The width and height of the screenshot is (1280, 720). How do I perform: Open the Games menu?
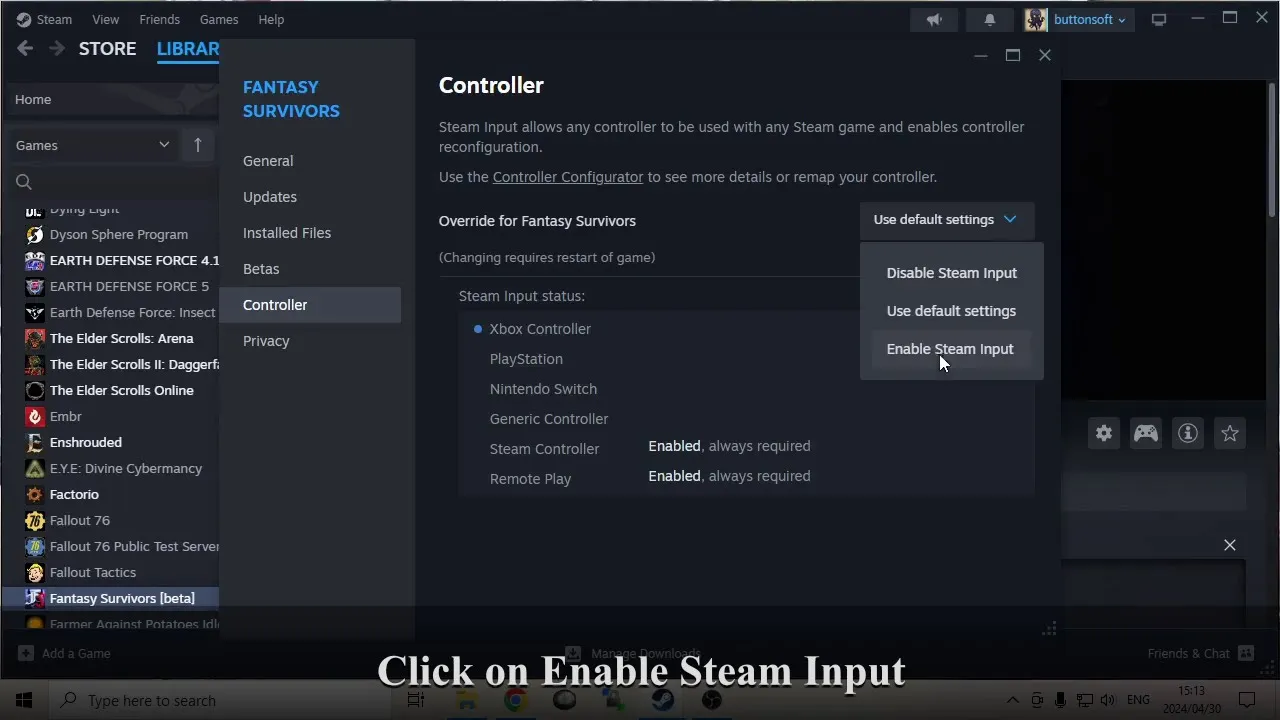(x=219, y=19)
